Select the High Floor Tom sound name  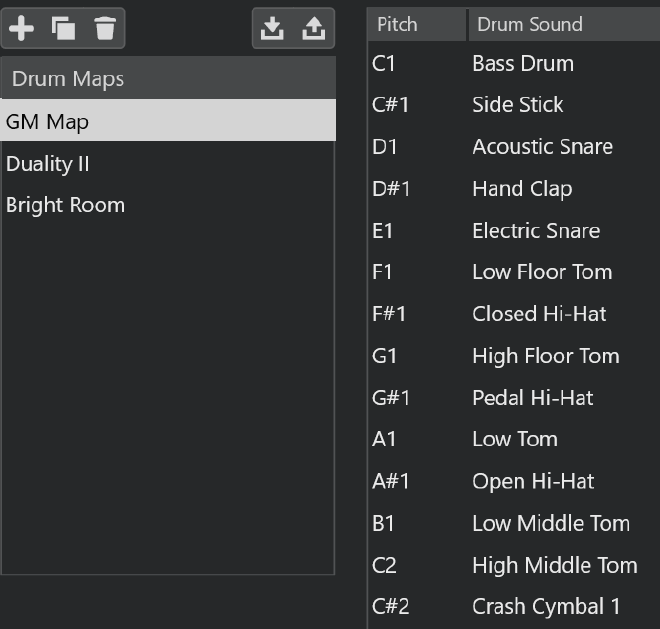[x=546, y=356]
